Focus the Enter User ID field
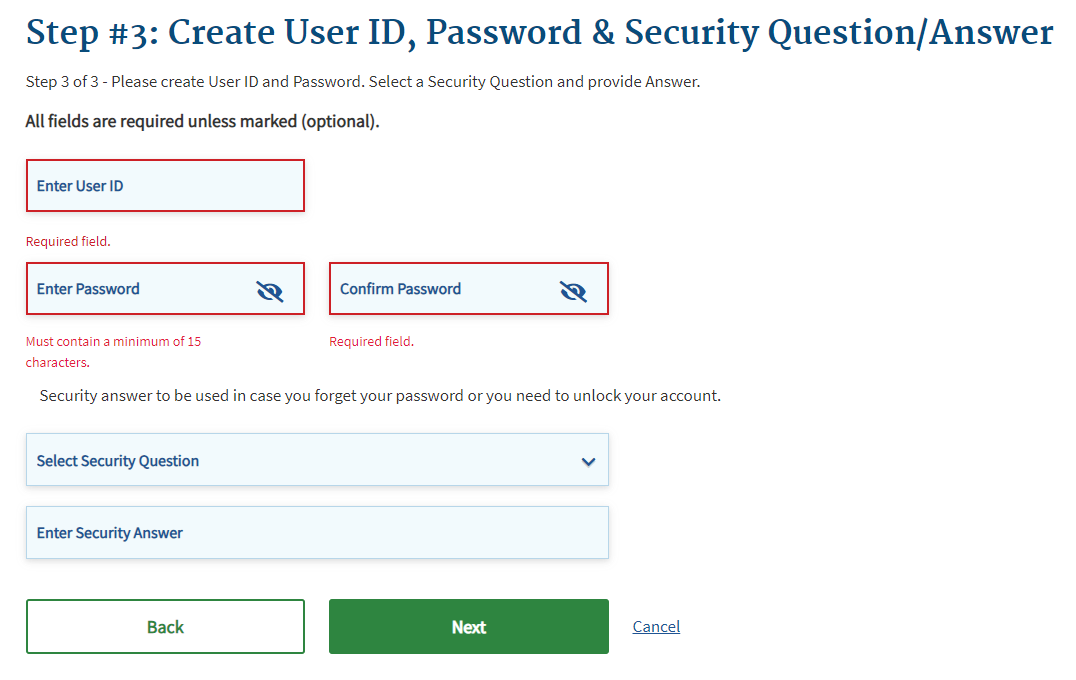The image size is (1076, 680). (165, 186)
